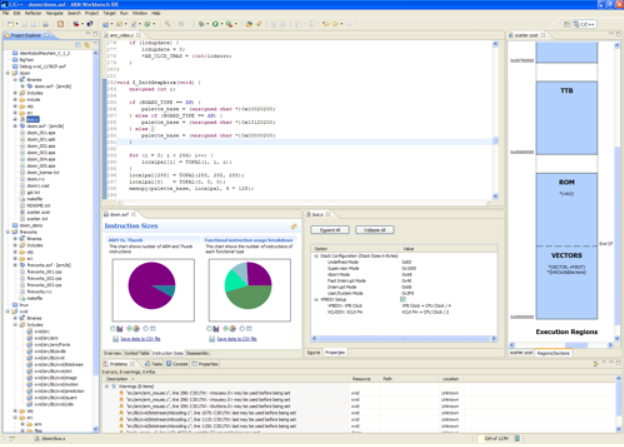Close the doom.axf editor tab

[x=134, y=214]
